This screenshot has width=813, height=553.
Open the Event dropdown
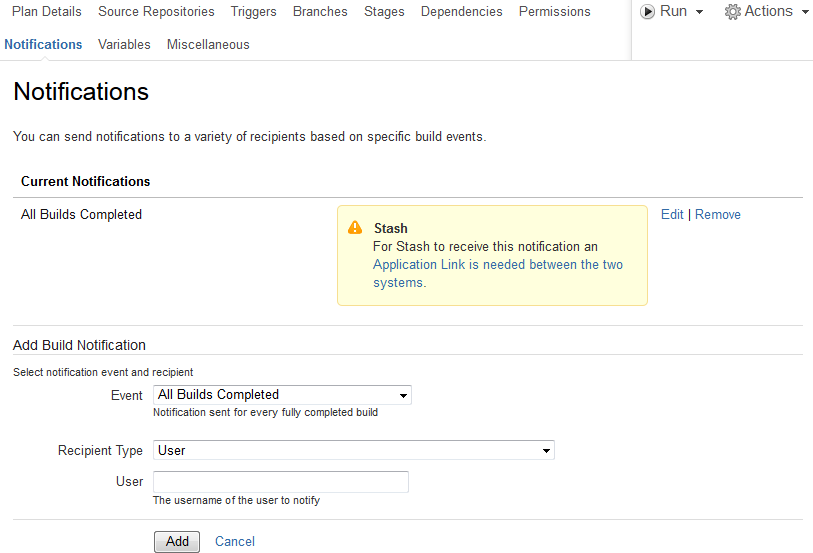coord(282,395)
